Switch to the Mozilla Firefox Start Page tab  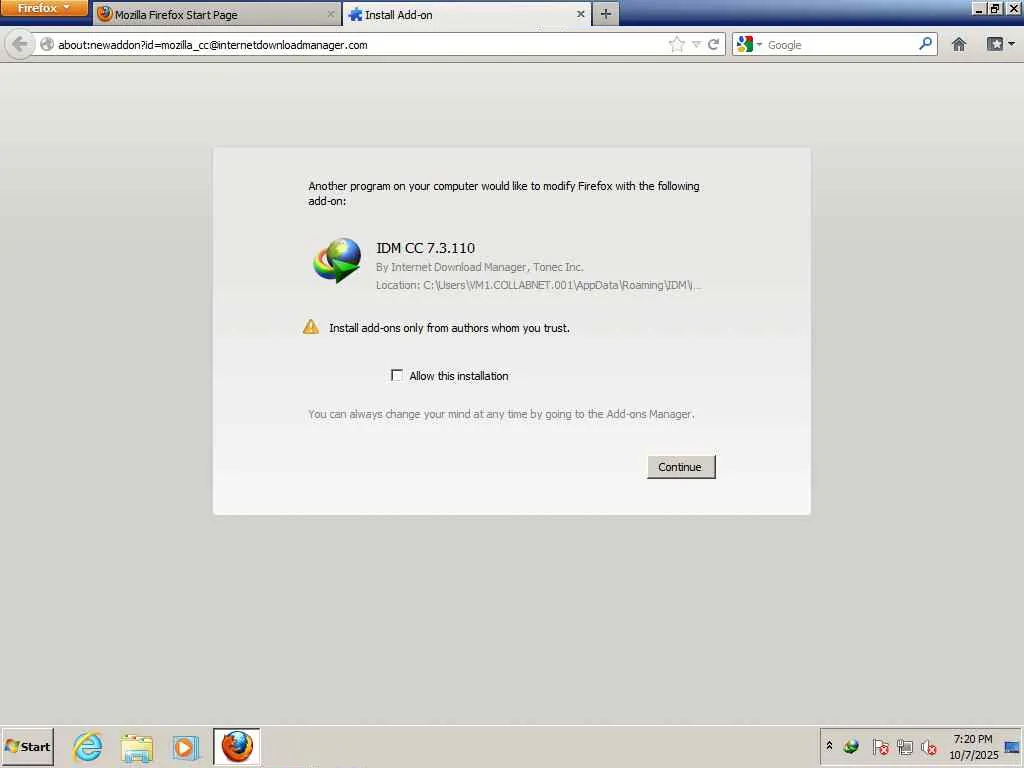(216, 14)
